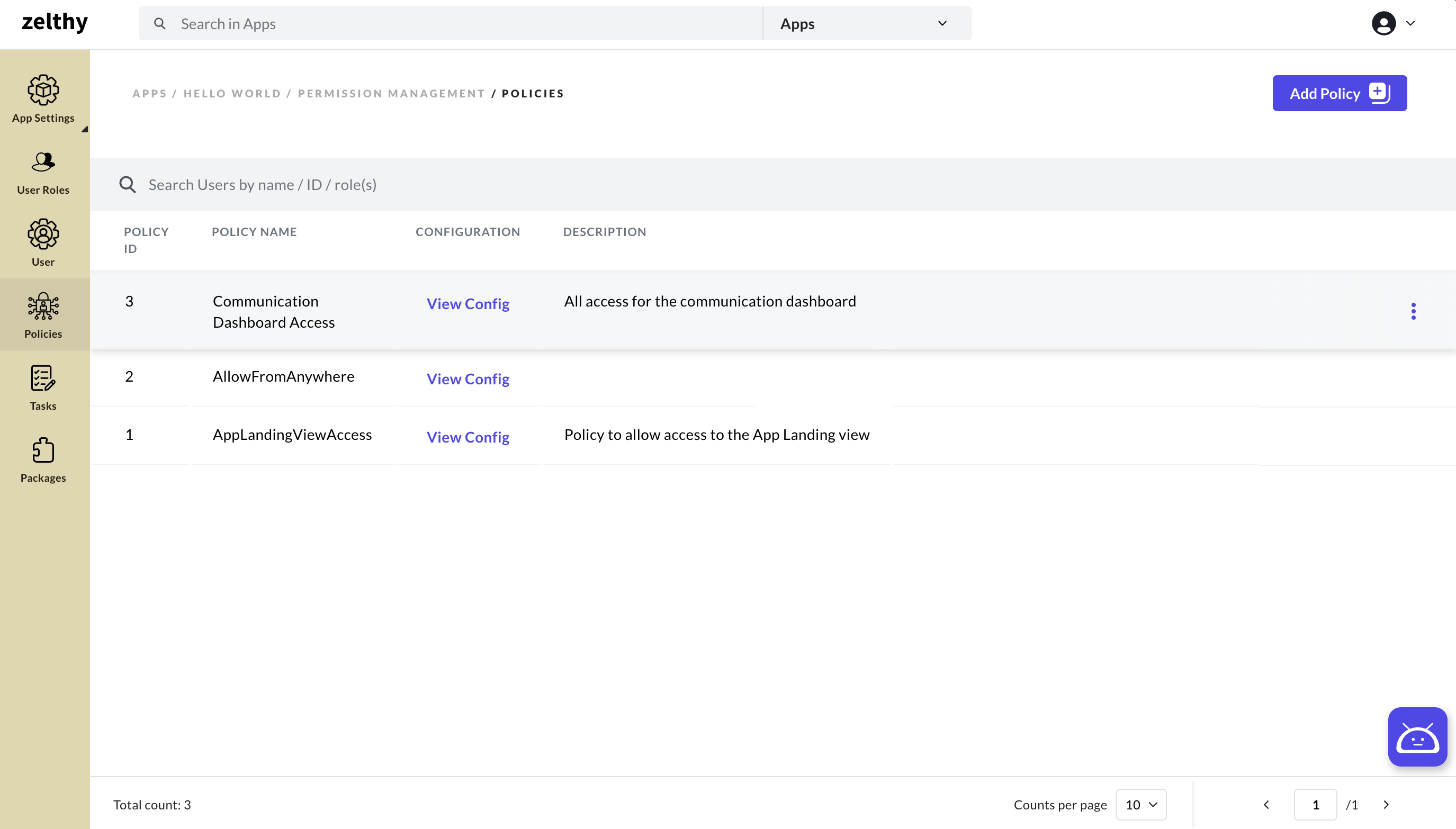Screen dimensions: 1456x829
Task: Click the top search magnifier icon
Action: (160, 23)
